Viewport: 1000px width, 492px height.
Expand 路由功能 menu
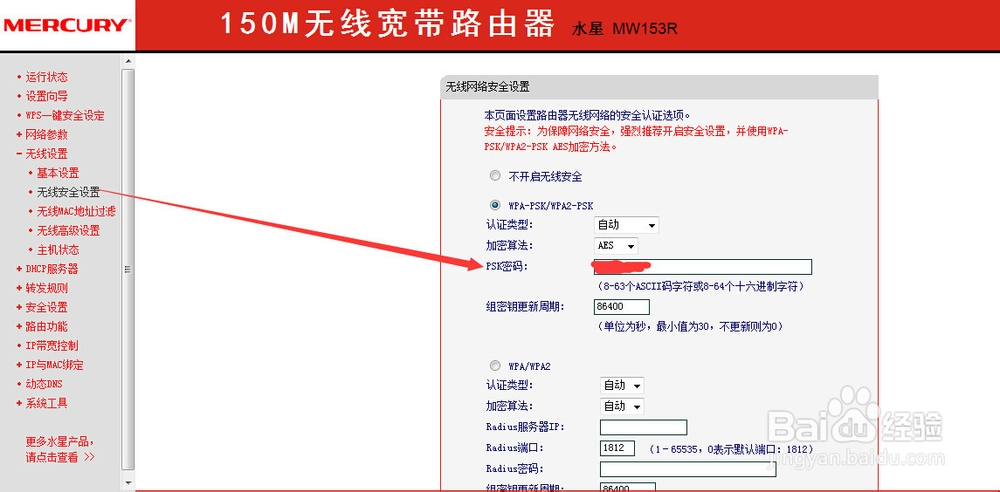46,326
